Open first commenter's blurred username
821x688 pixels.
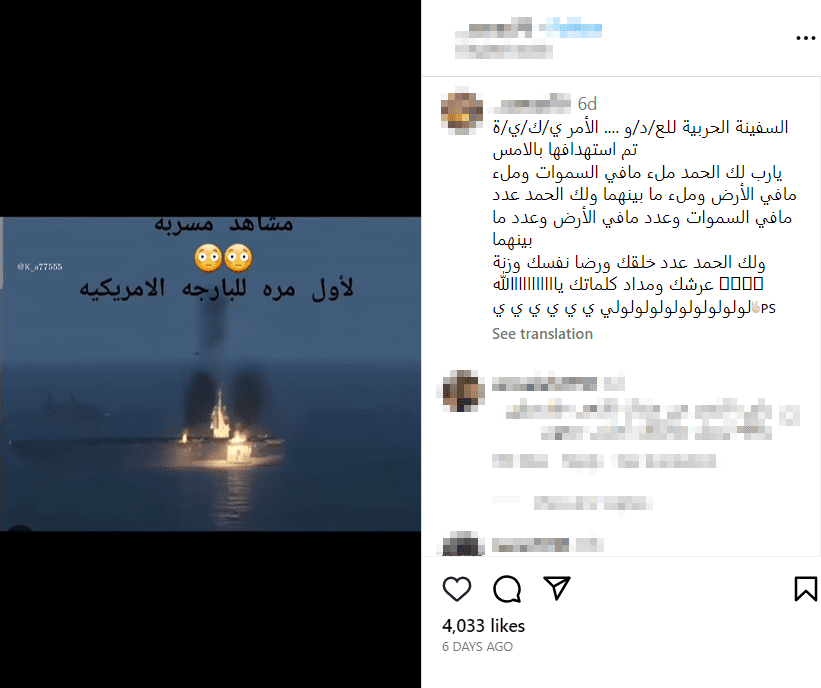tap(545, 384)
